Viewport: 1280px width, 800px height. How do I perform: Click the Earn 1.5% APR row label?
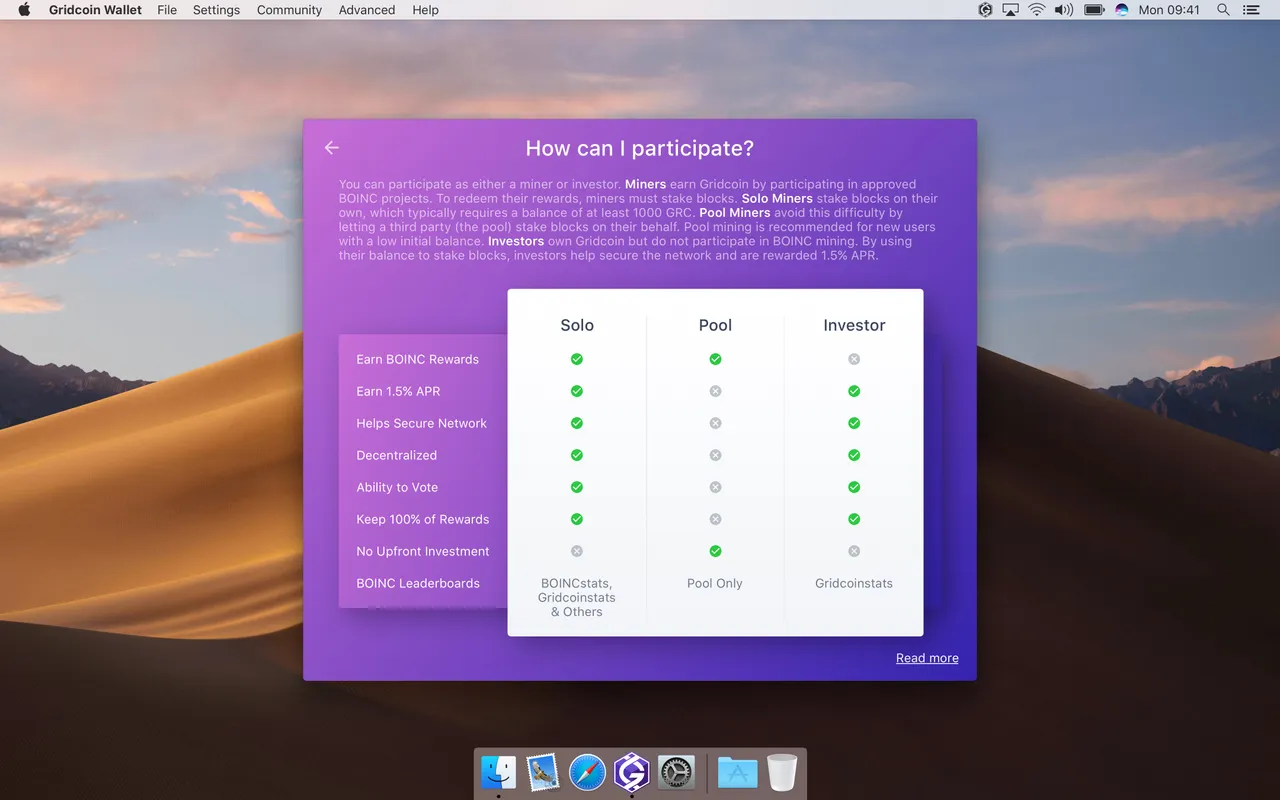point(398,391)
